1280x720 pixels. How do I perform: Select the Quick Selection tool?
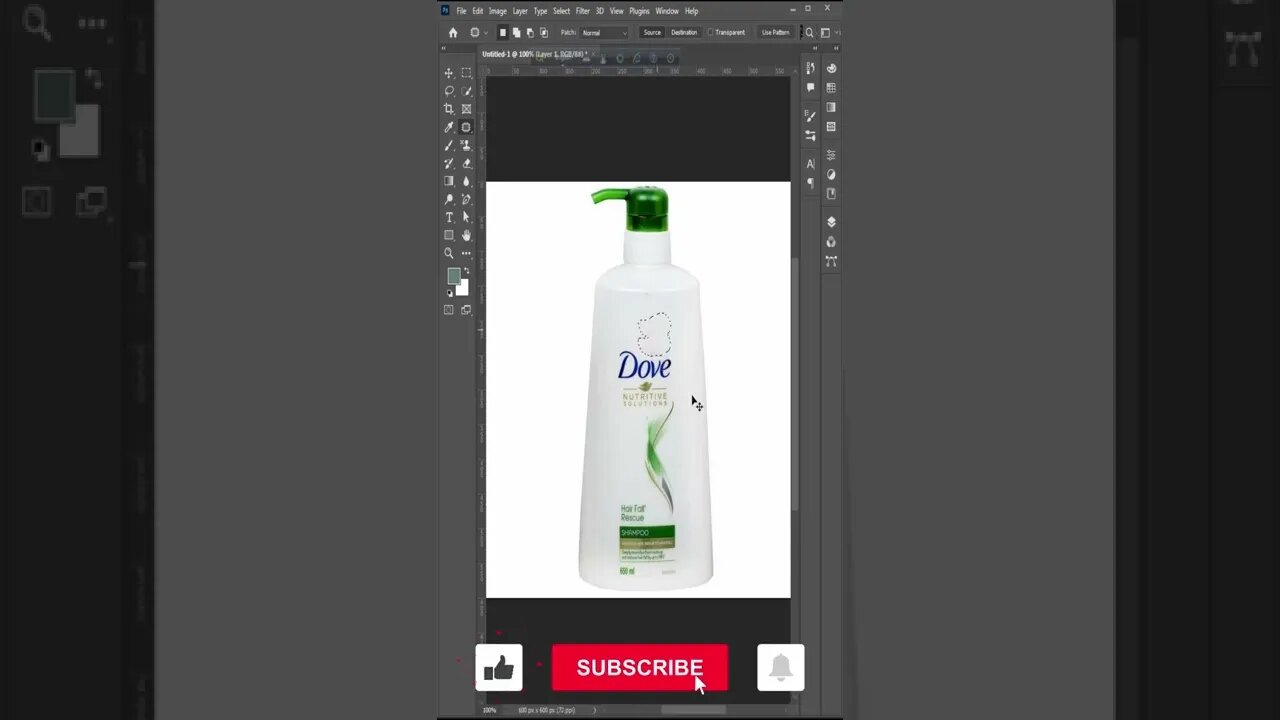click(x=466, y=91)
